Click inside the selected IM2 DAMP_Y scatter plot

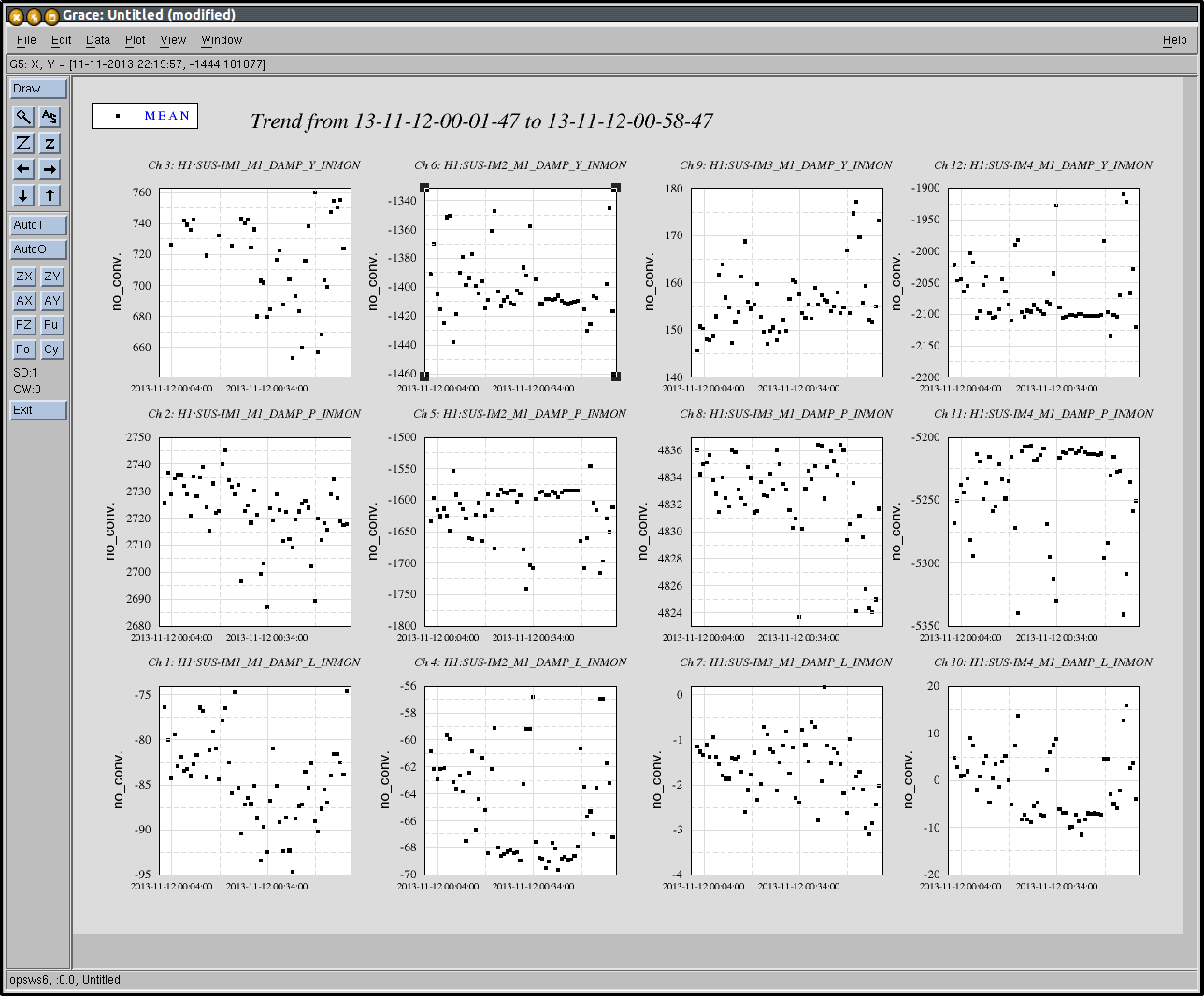point(521,282)
